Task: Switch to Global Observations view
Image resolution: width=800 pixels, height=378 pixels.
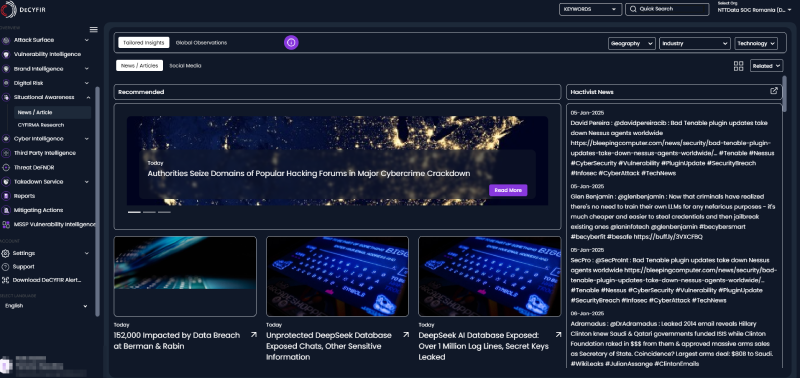Action: click(201, 43)
